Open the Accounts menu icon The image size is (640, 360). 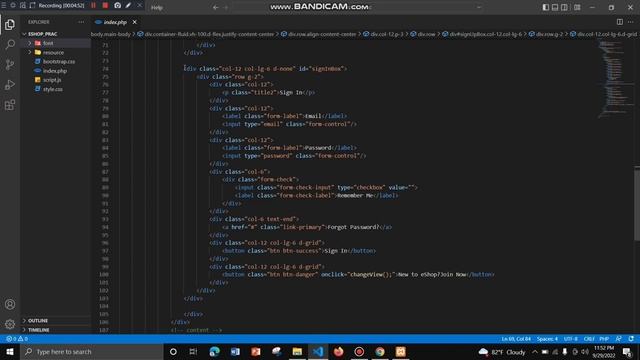click(10, 304)
